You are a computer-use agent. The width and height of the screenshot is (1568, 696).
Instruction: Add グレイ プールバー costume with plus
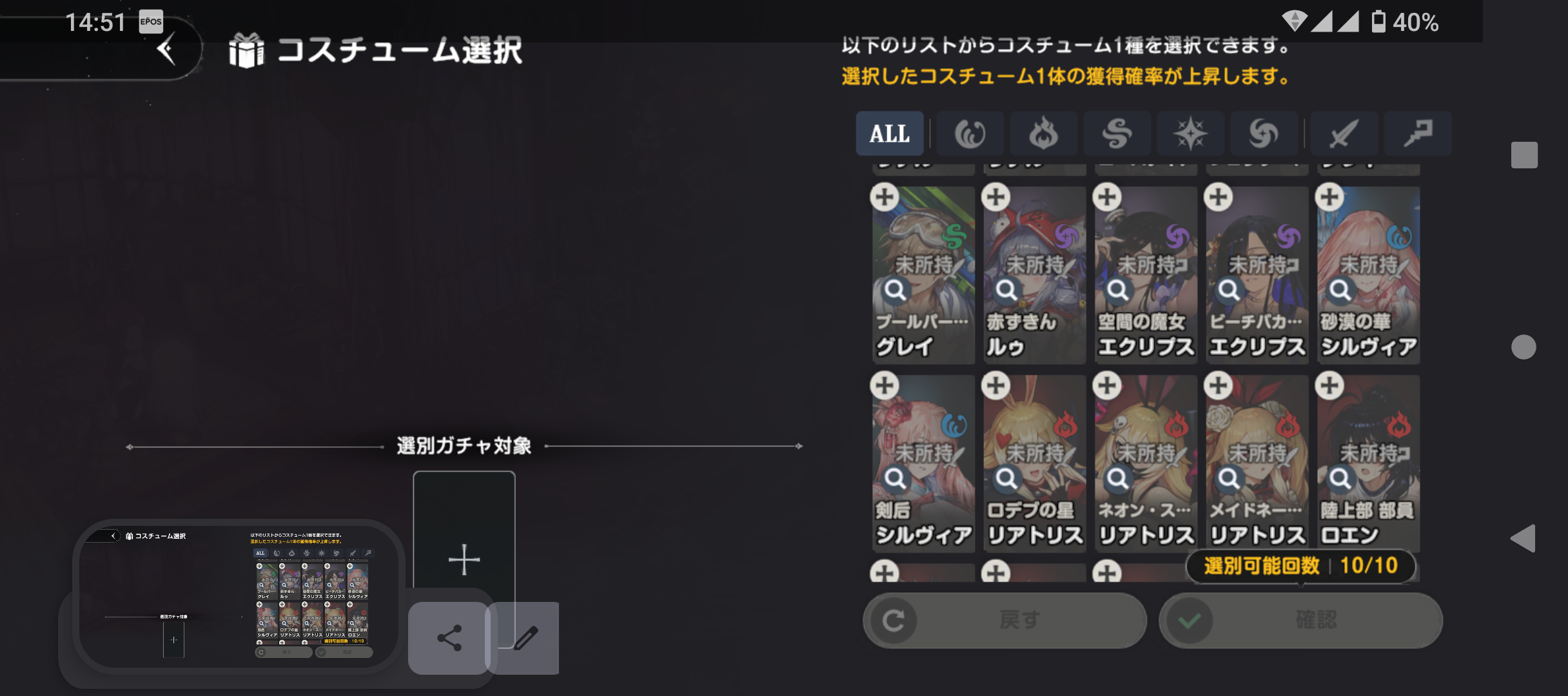click(885, 197)
